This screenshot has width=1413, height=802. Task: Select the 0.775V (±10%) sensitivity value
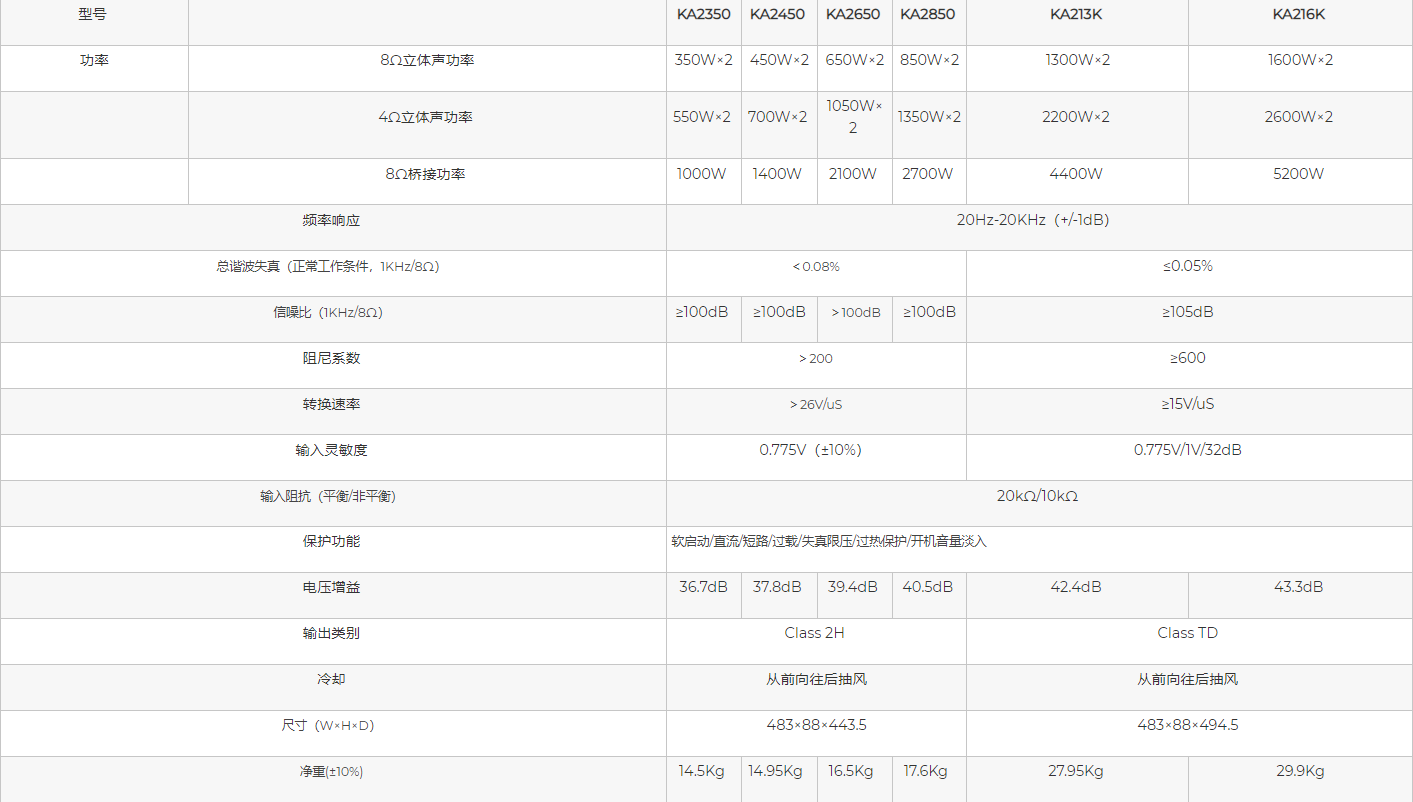[x=811, y=450]
